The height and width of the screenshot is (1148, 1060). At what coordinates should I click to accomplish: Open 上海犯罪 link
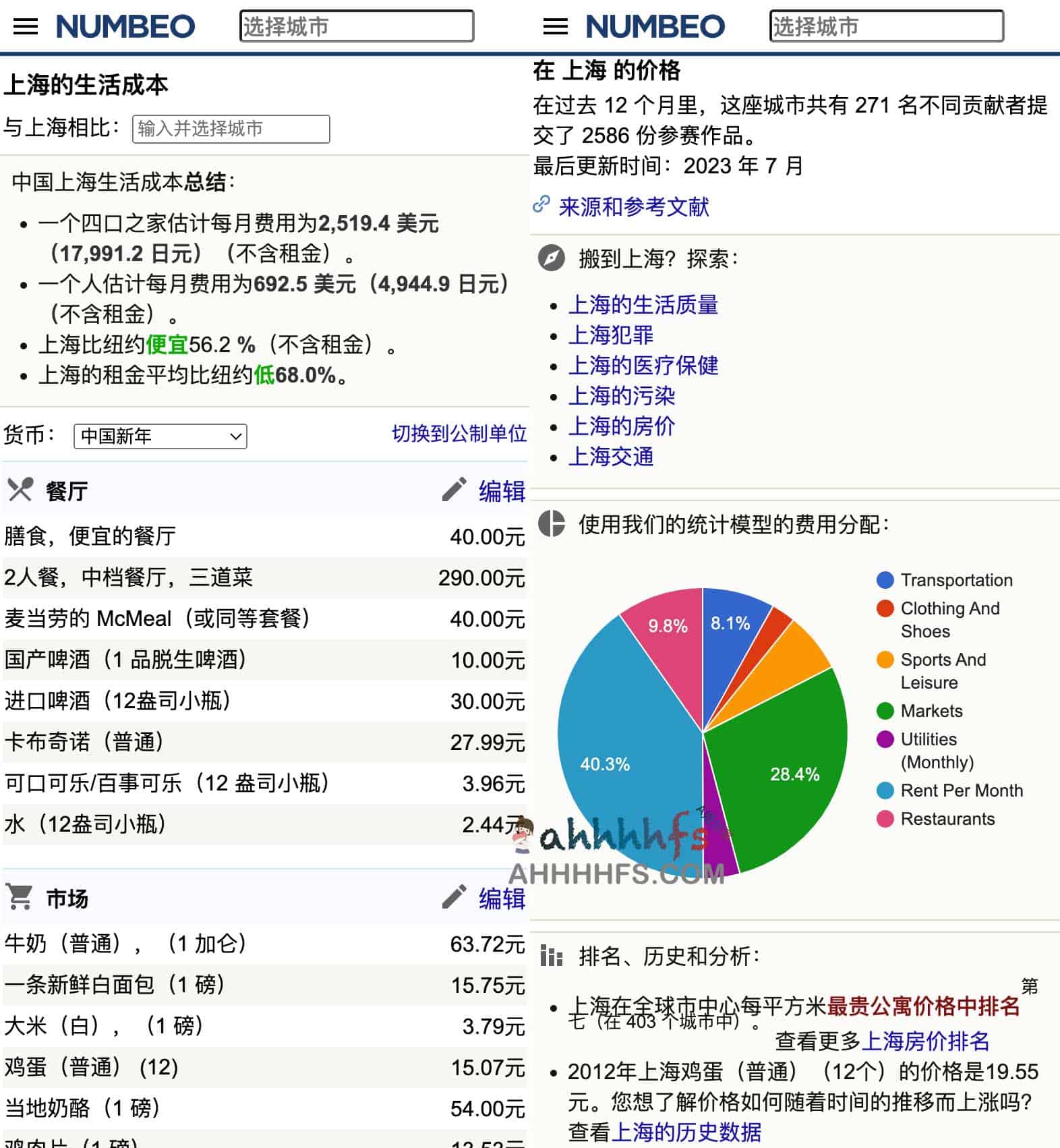point(611,335)
